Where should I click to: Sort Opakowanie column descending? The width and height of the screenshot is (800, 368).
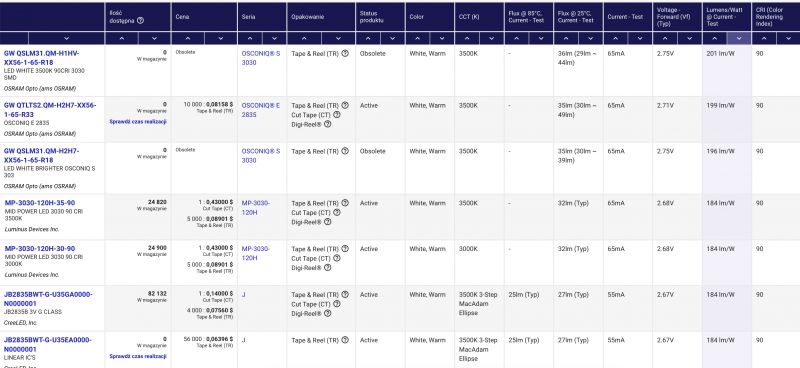[x=338, y=38]
